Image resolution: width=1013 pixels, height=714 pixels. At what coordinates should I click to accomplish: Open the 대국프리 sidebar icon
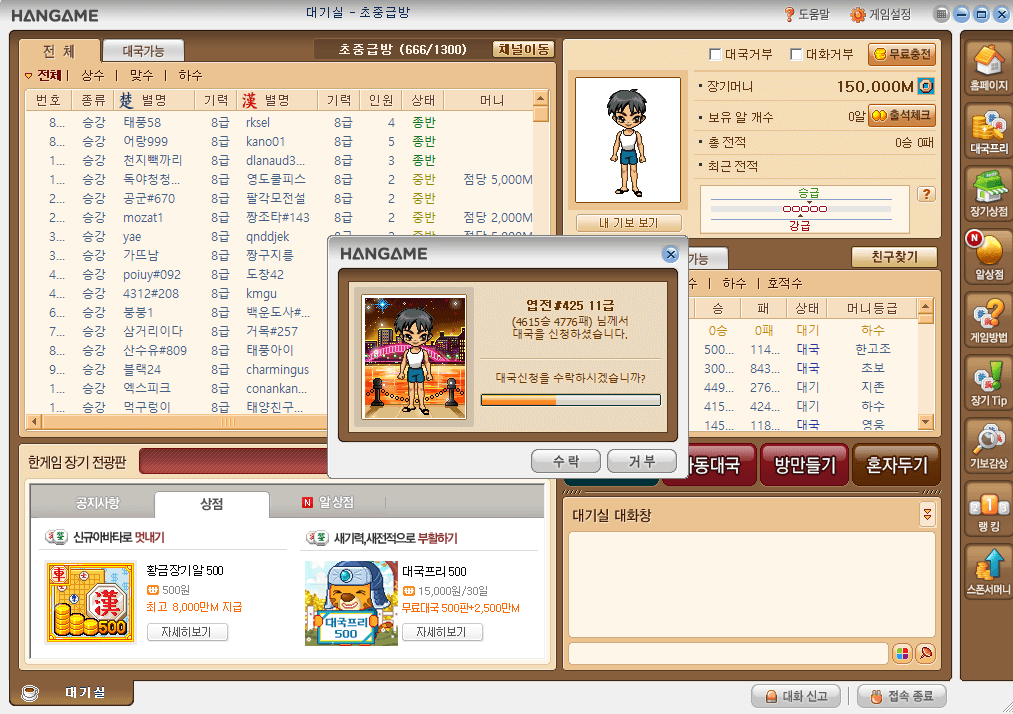[988, 131]
